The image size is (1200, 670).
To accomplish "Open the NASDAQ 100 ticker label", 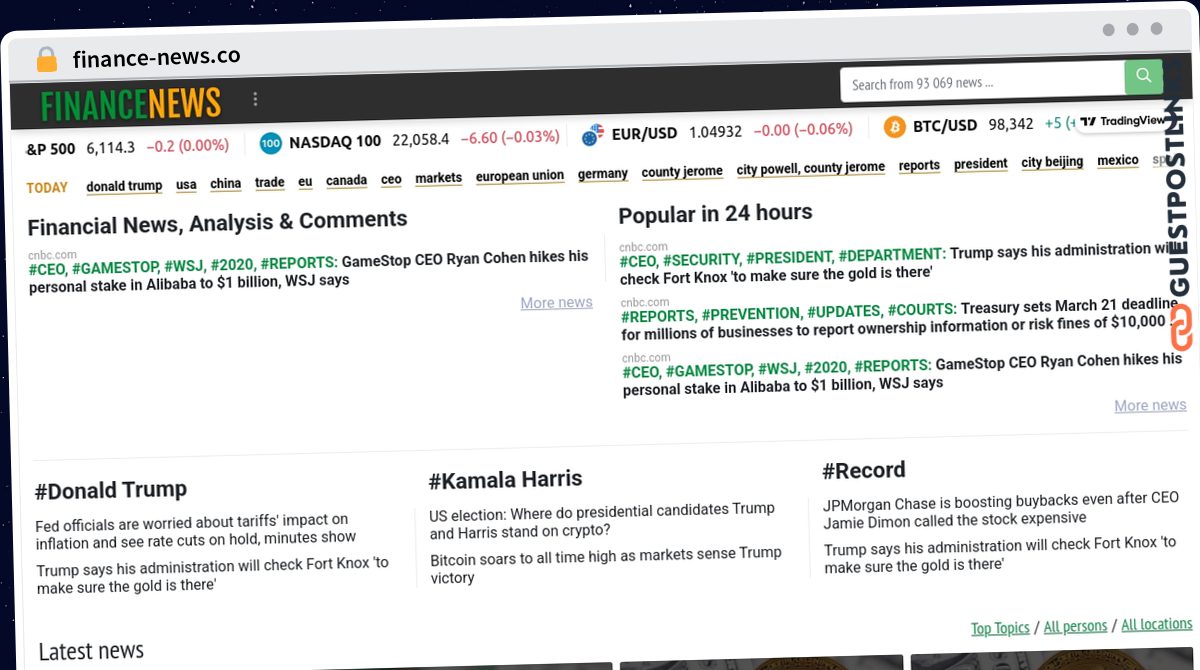I will [335, 141].
